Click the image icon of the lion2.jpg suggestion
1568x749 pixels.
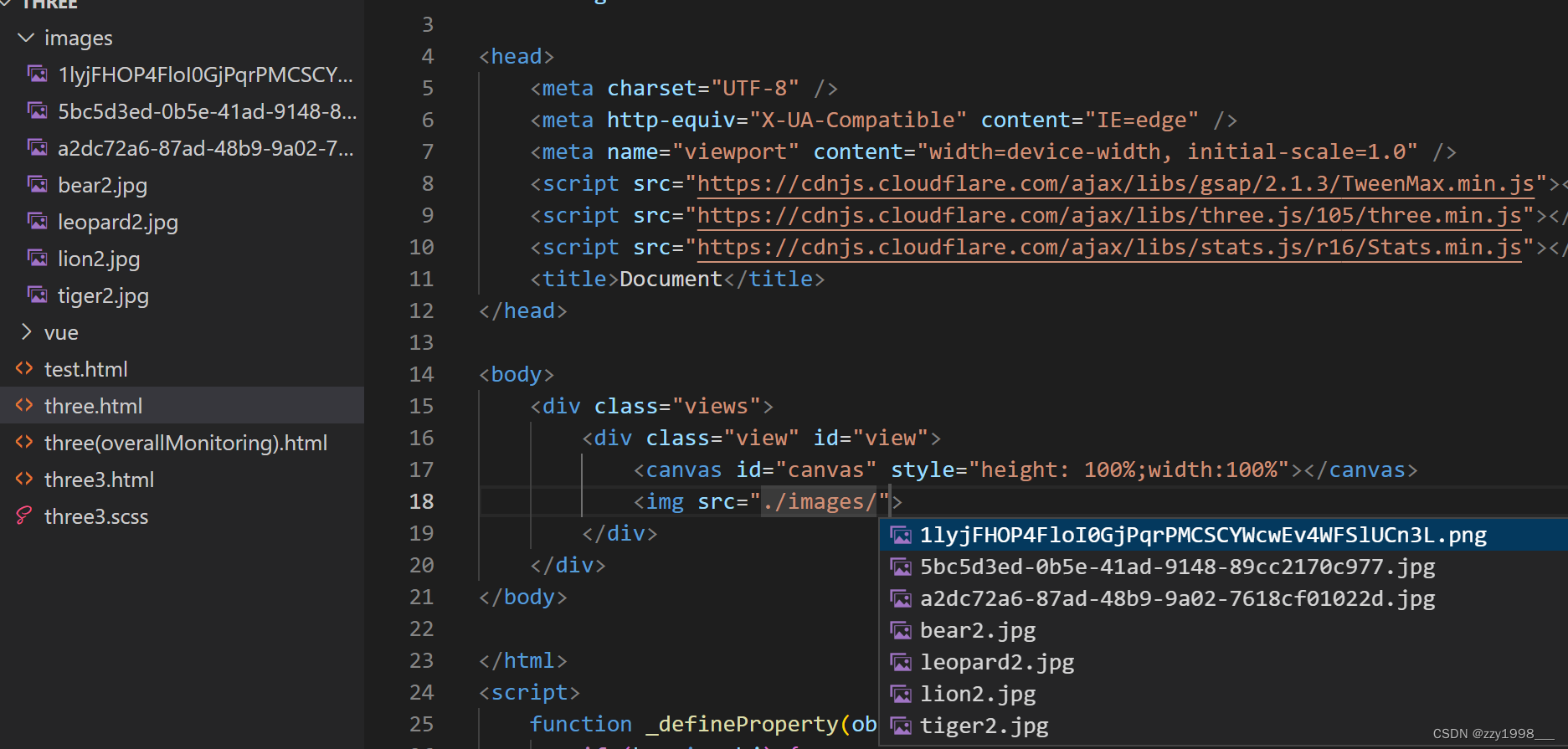pyautogui.click(x=901, y=694)
